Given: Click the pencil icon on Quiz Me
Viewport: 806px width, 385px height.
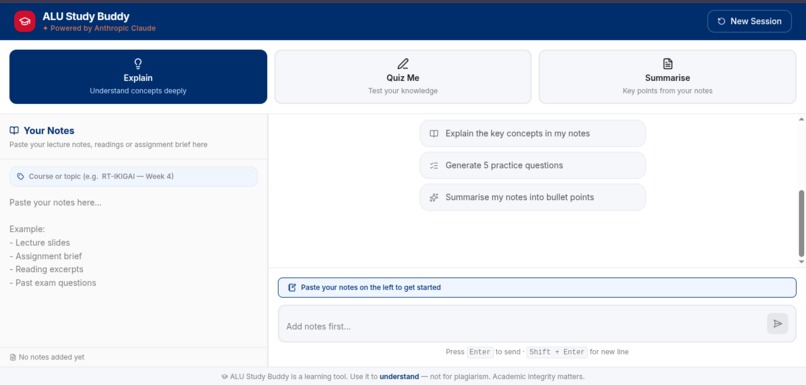Looking at the screenshot, I should pos(403,64).
